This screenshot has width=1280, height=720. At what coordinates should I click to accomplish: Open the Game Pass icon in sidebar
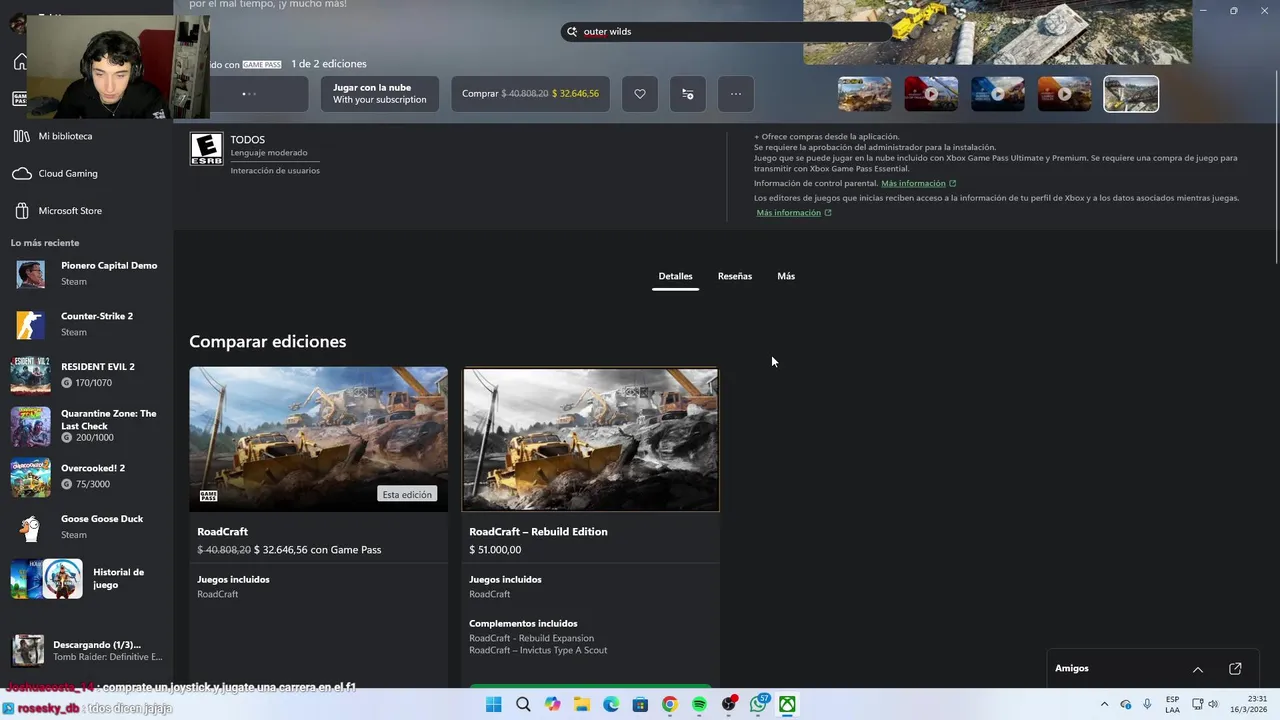point(19,98)
